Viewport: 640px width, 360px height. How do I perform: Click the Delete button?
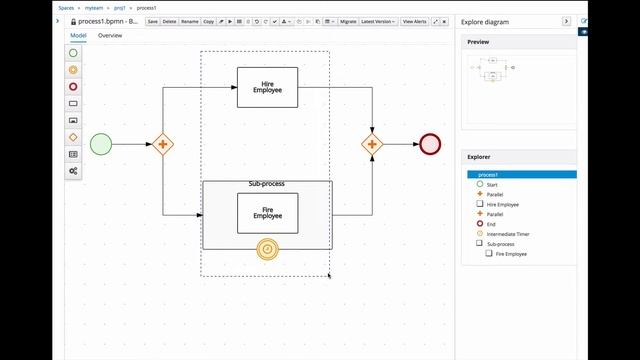[x=169, y=22]
